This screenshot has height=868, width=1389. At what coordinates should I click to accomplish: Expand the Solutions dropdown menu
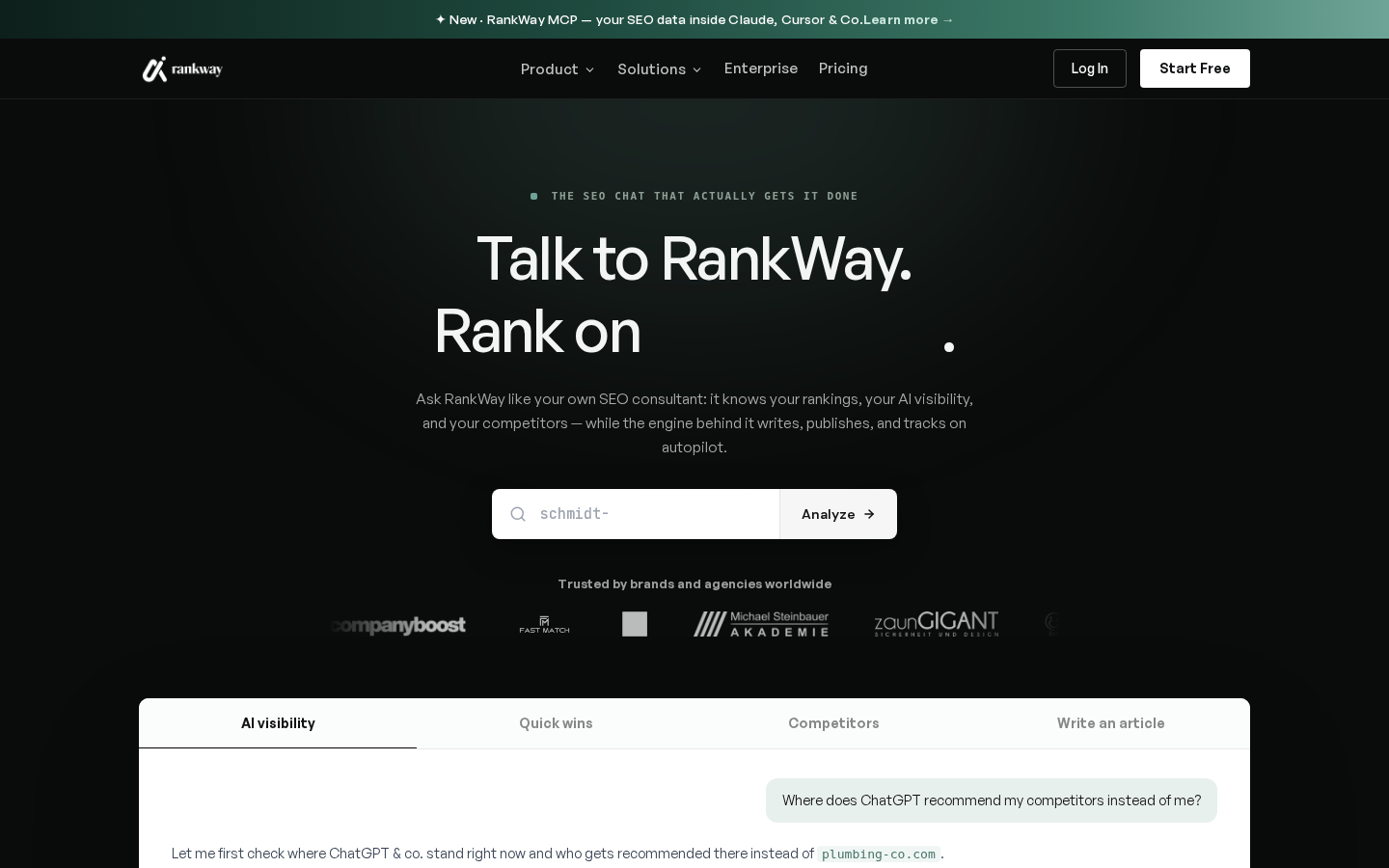pos(660,68)
